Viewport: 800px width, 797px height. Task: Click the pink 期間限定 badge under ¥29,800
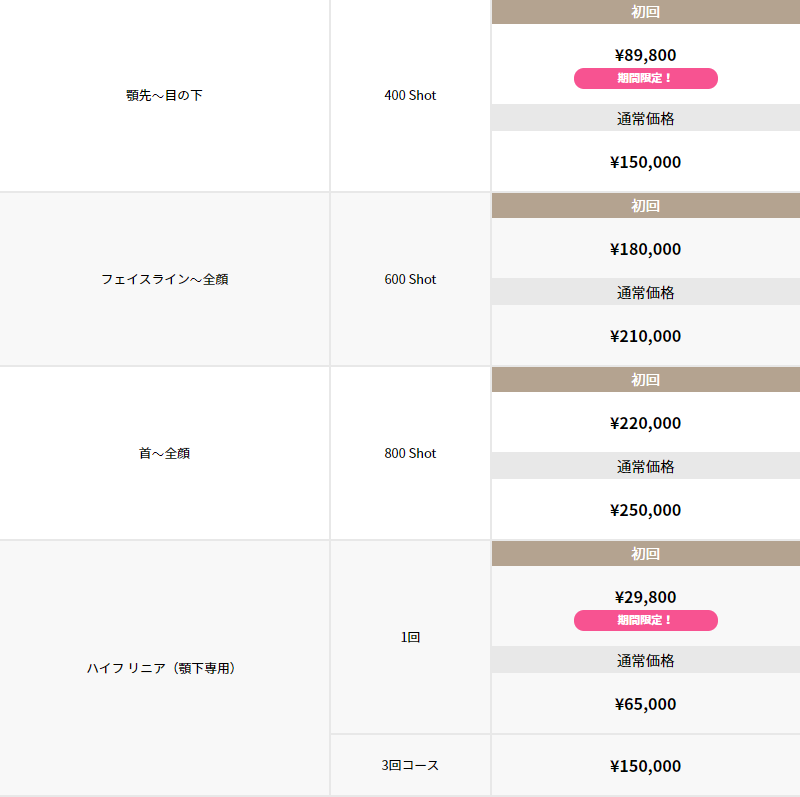tap(645, 620)
